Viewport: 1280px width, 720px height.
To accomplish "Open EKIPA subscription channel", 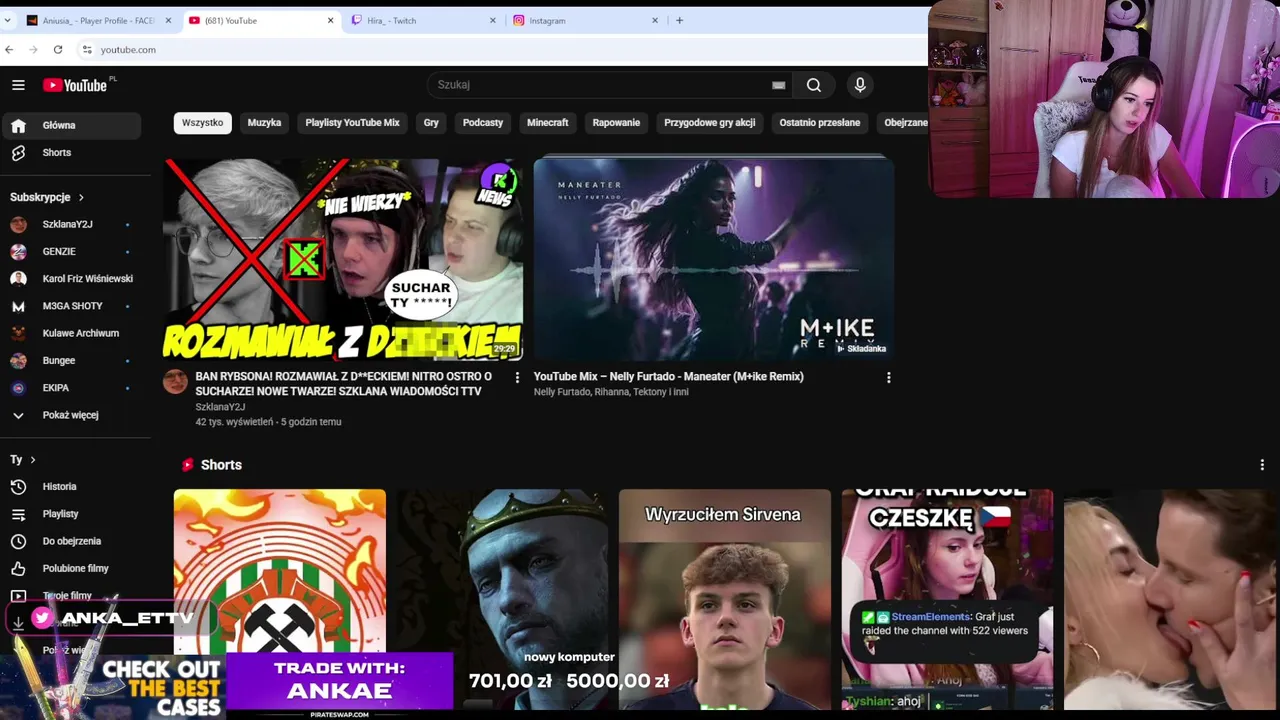I will tap(70, 387).
